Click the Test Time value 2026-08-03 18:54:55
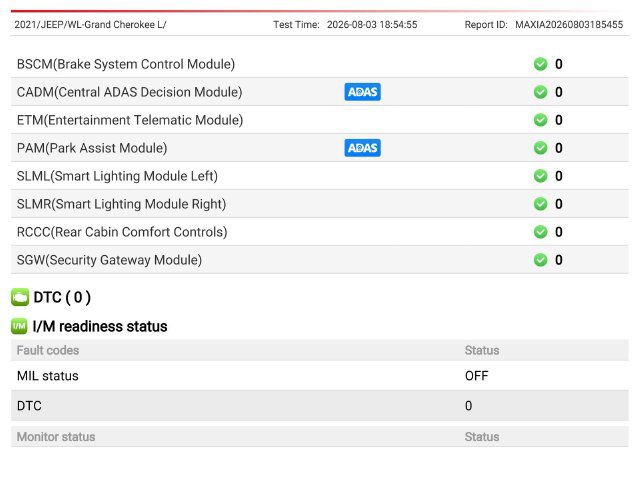Screen dimensions: 640x480 [372, 24]
